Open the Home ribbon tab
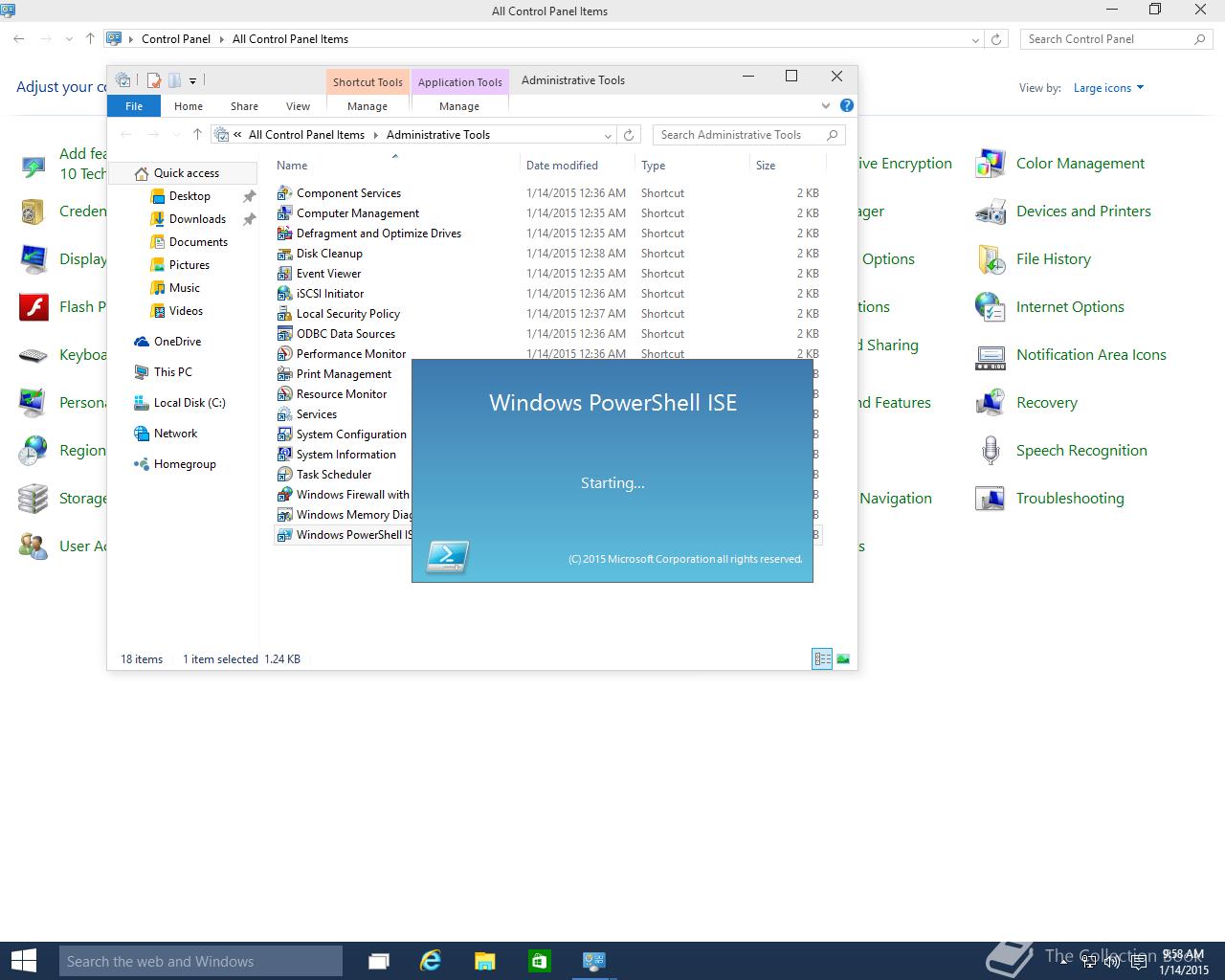Screen dimensions: 1225x980 pyautogui.click(x=188, y=106)
